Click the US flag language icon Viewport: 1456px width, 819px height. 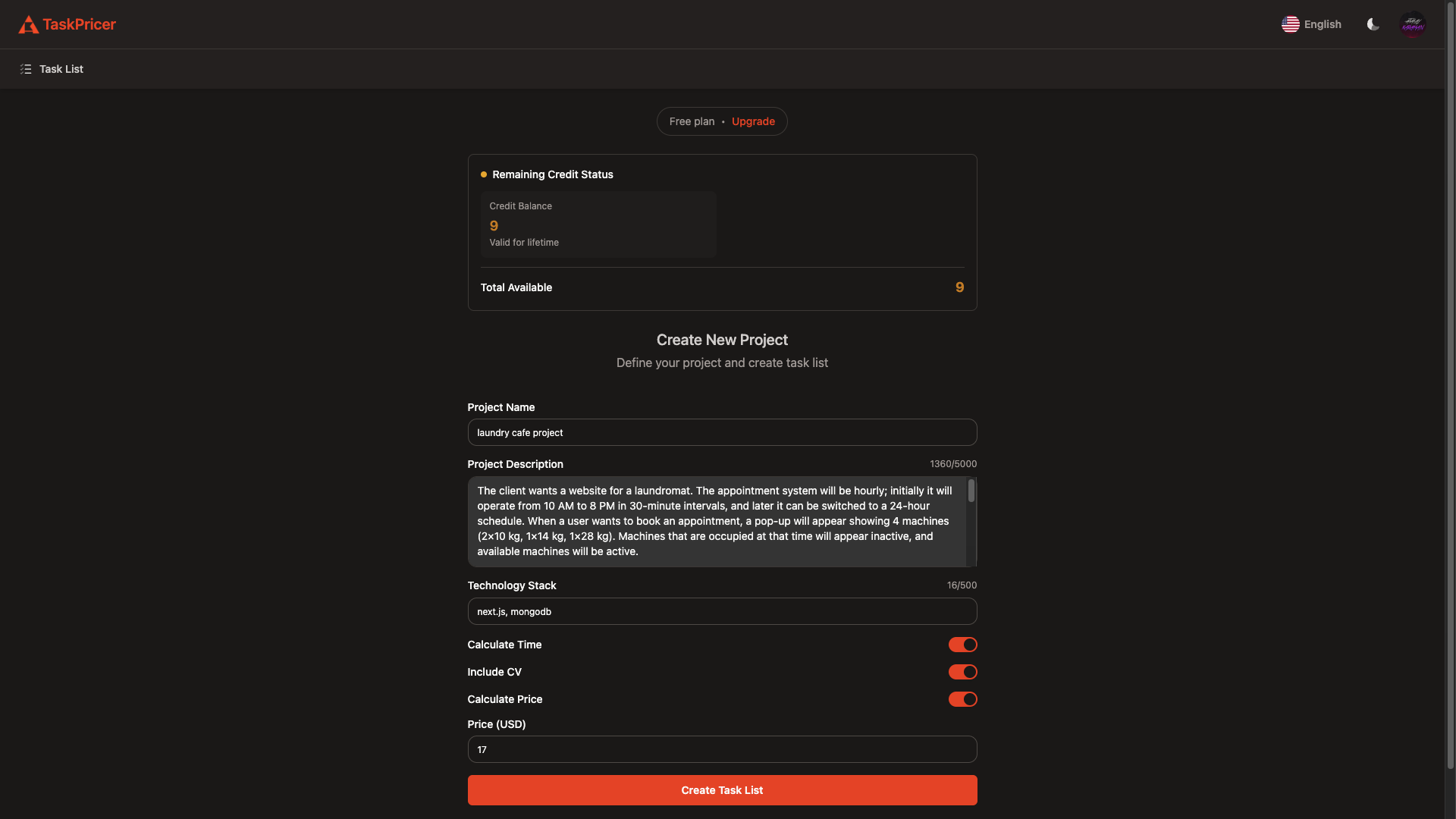tap(1291, 24)
